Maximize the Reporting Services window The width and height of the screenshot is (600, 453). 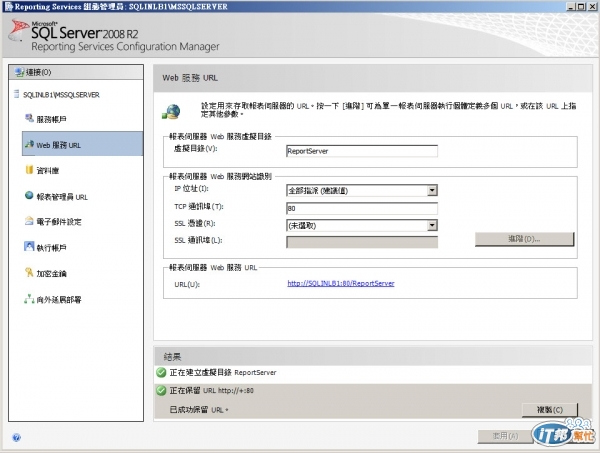tap(580, 7)
